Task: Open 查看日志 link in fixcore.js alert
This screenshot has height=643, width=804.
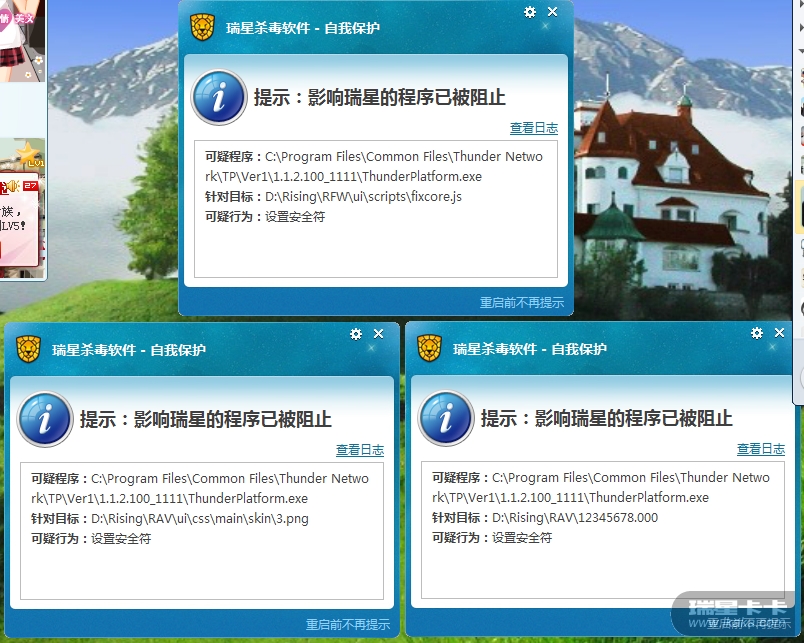Action: click(534, 128)
